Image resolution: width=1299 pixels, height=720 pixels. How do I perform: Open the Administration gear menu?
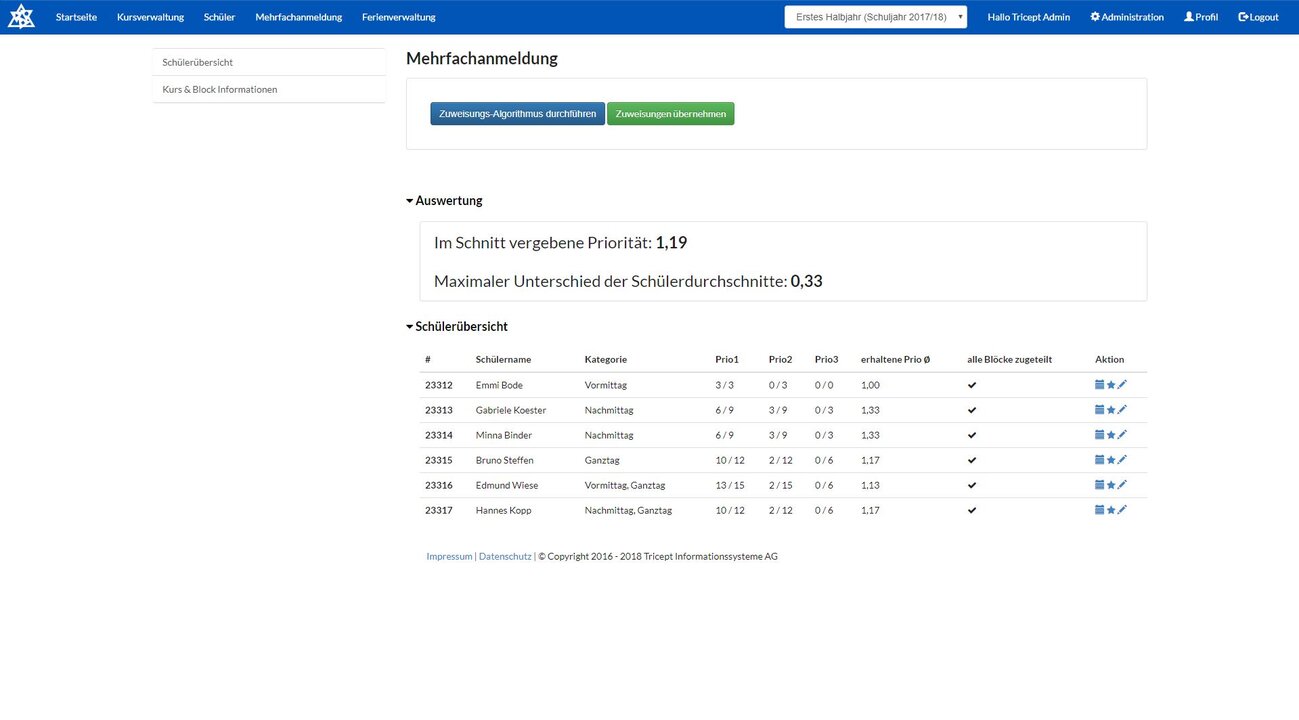(1127, 17)
